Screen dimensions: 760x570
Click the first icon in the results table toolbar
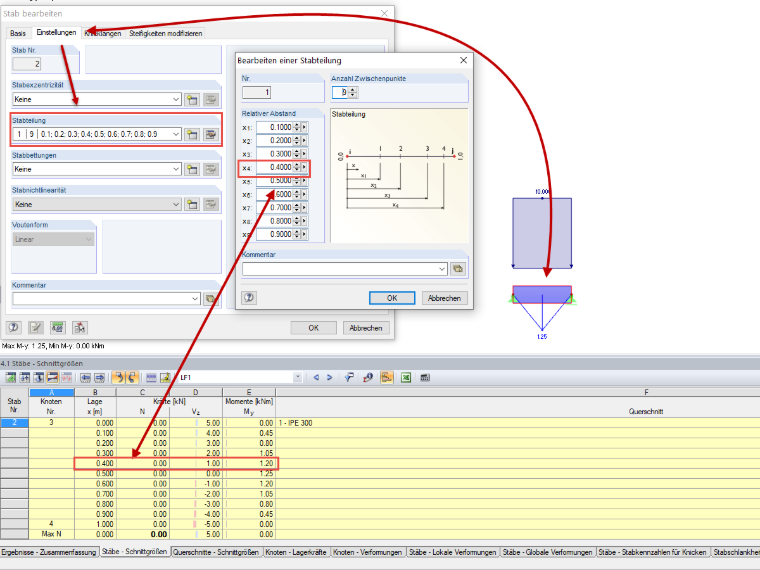pos(11,378)
